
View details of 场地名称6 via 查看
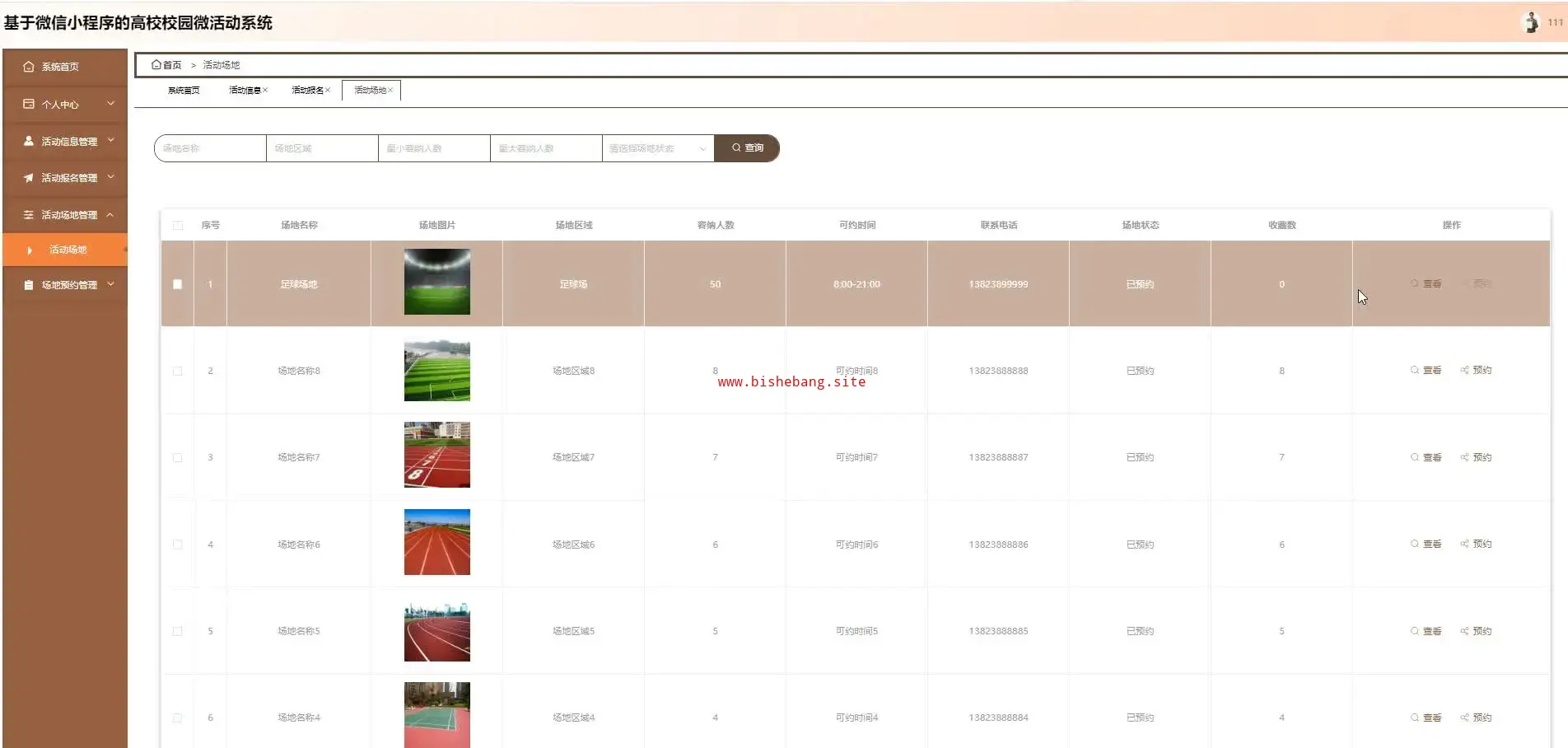(1426, 544)
